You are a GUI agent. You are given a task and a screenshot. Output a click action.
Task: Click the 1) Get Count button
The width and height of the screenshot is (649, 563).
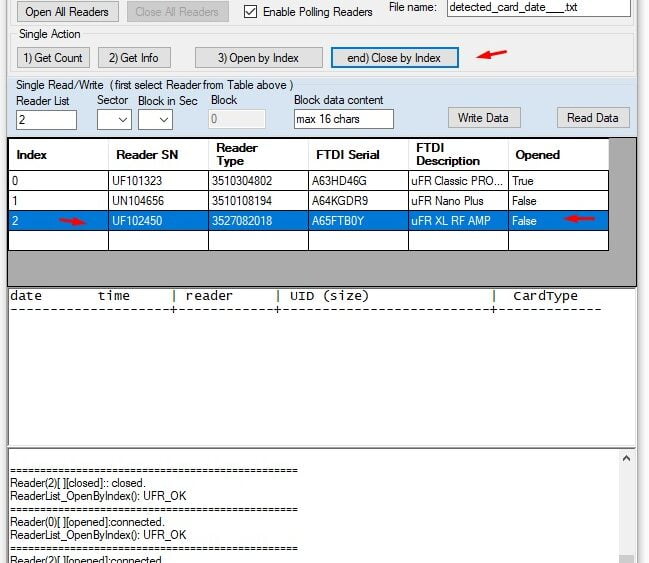[x=53, y=58]
